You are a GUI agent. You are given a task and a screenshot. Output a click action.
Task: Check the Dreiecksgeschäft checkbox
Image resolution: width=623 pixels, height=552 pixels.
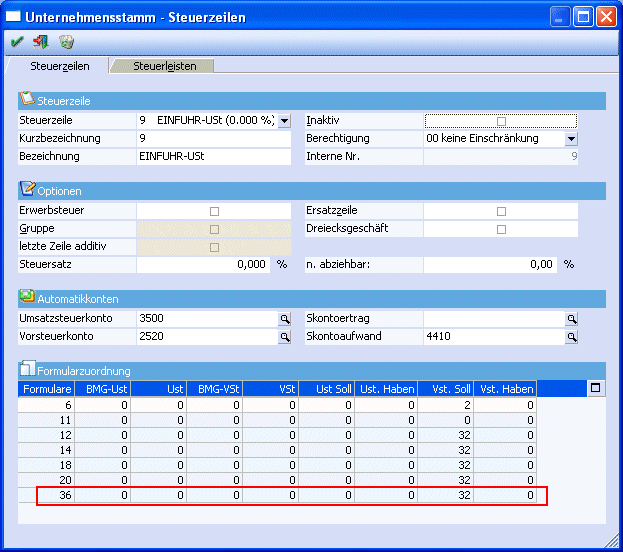pos(501,229)
